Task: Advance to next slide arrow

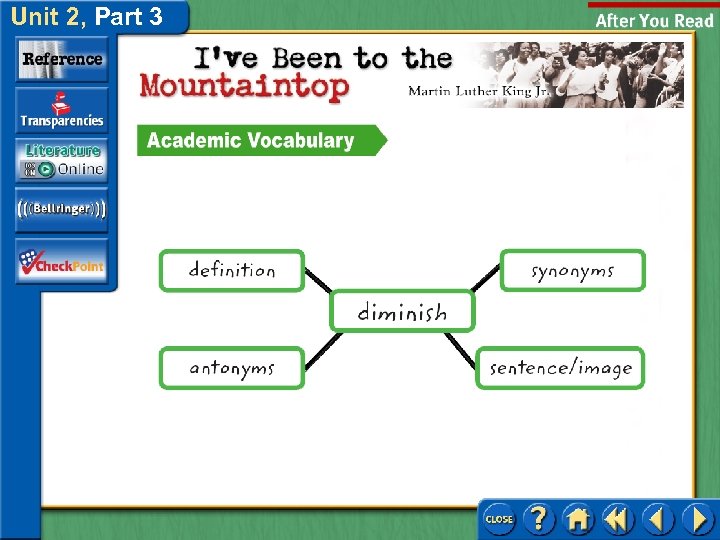Action: 698,519
